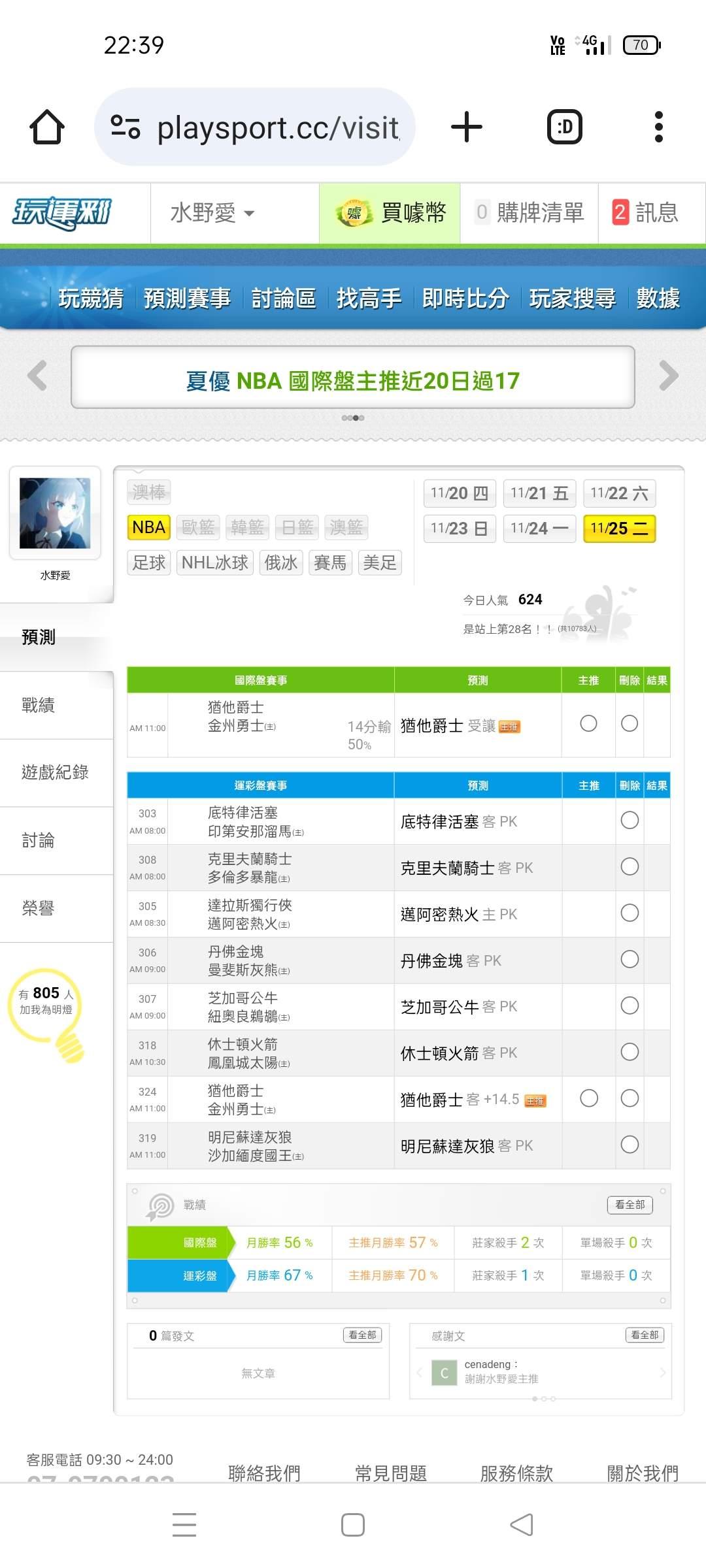Image resolution: width=706 pixels, height=1568 pixels.
Task: Choose date 11/24 一
Action: [x=539, y=529]
